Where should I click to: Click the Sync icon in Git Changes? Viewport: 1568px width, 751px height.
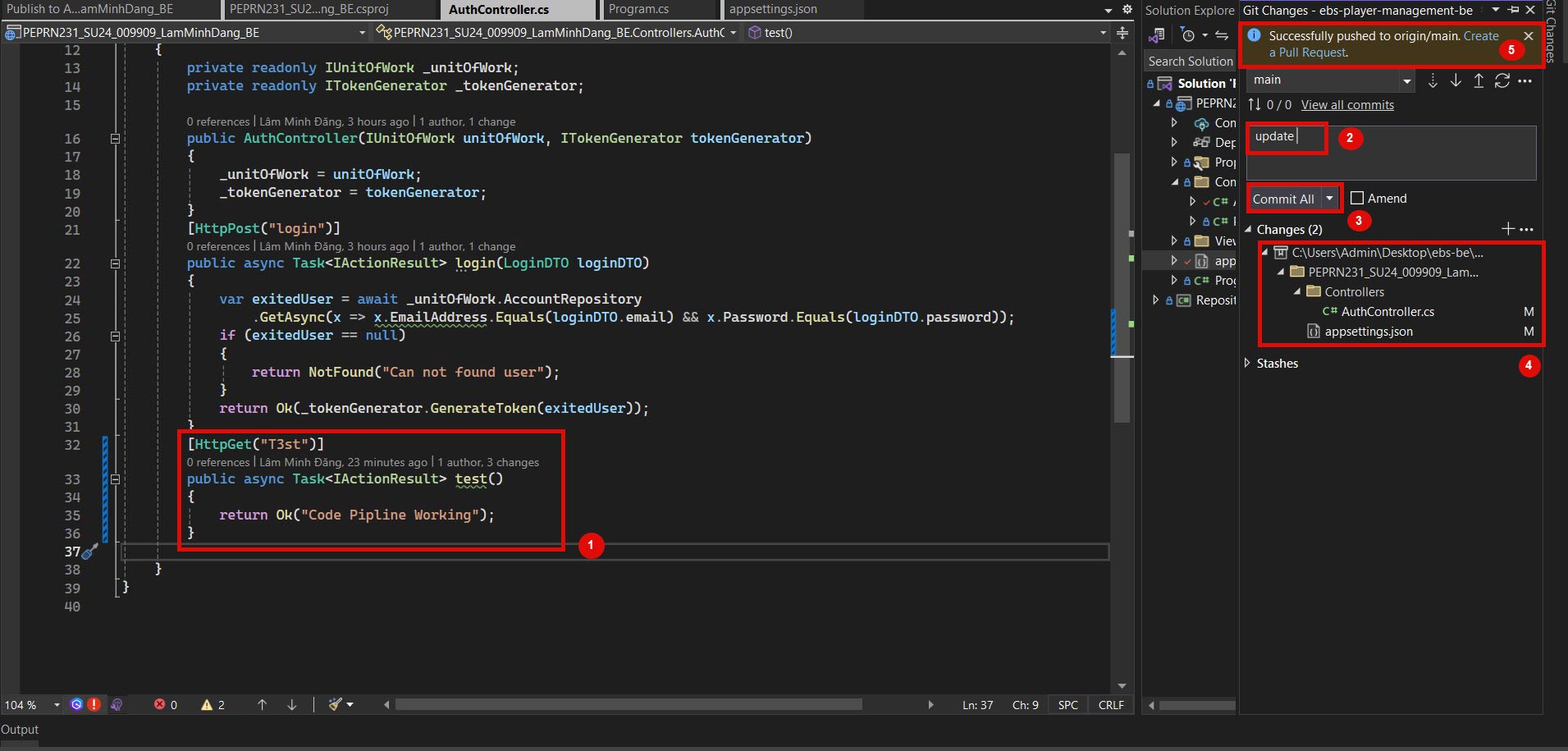tap(1502, 80)
